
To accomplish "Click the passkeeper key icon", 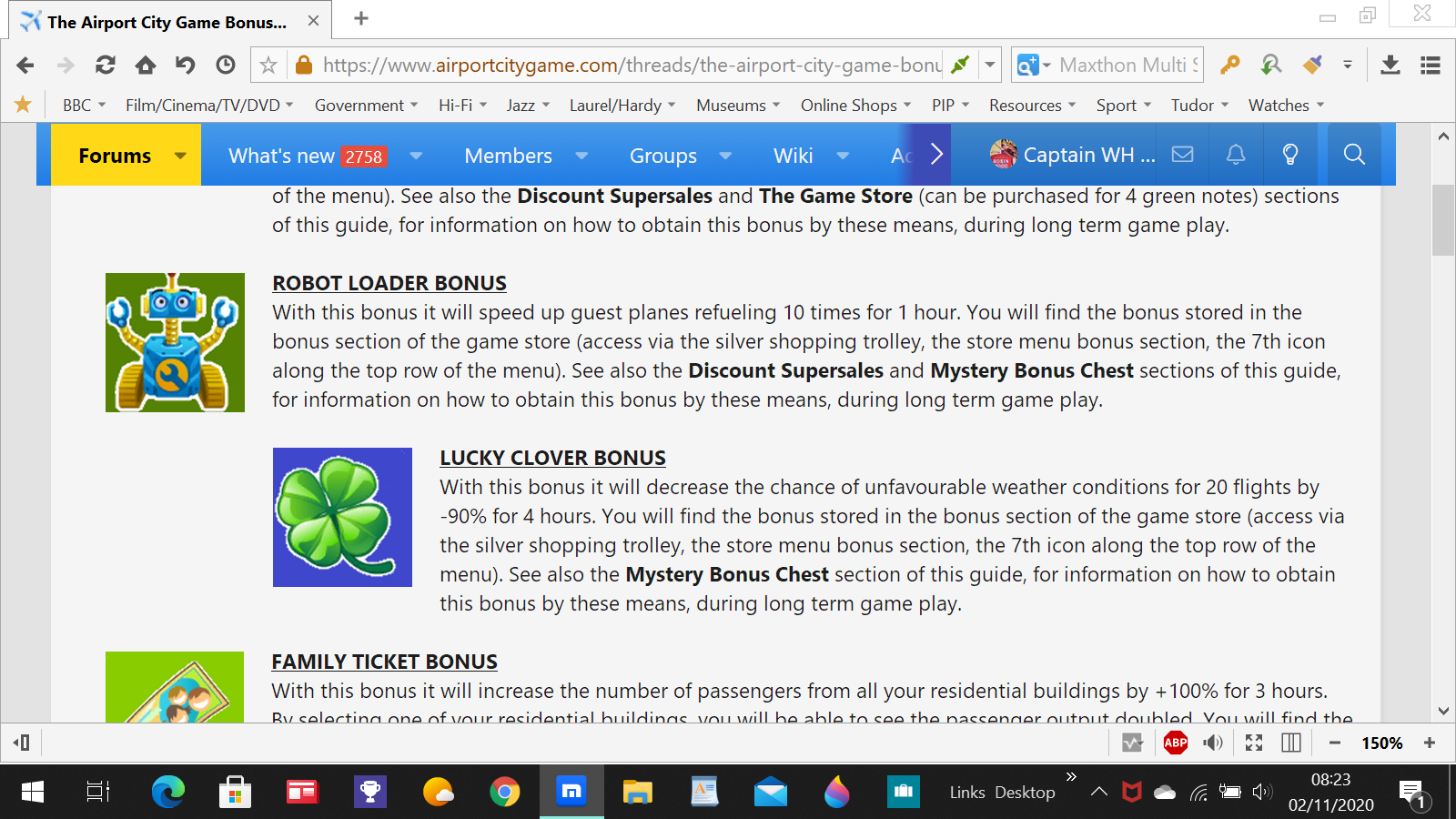I will tap(1230, 65).
